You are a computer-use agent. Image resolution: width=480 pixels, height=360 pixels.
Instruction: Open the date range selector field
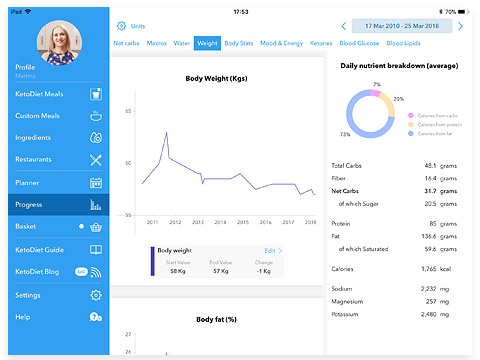(402, 26)
